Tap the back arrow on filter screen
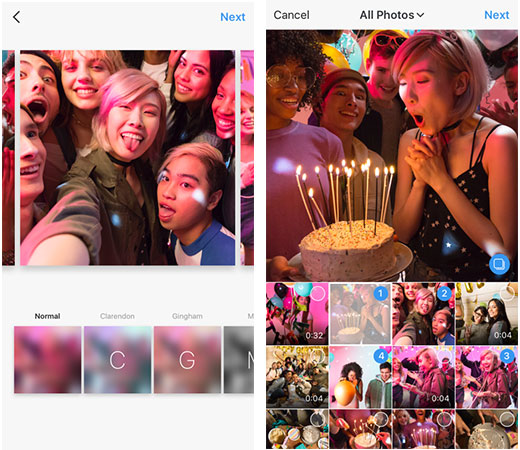Image resolution: width=520 pixels, height=450 pixels. (17, 17)
